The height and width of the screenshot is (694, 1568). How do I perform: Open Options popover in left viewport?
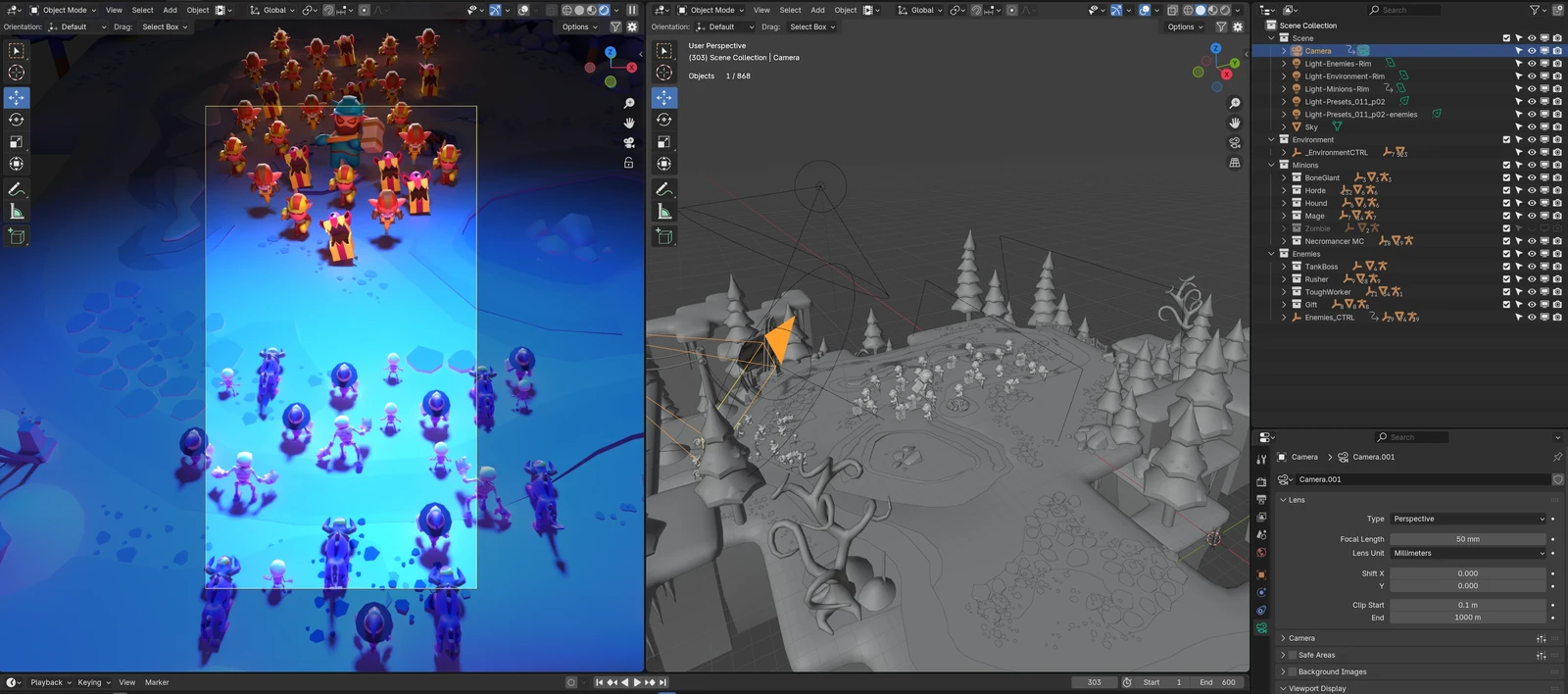[x=579, y=27]
